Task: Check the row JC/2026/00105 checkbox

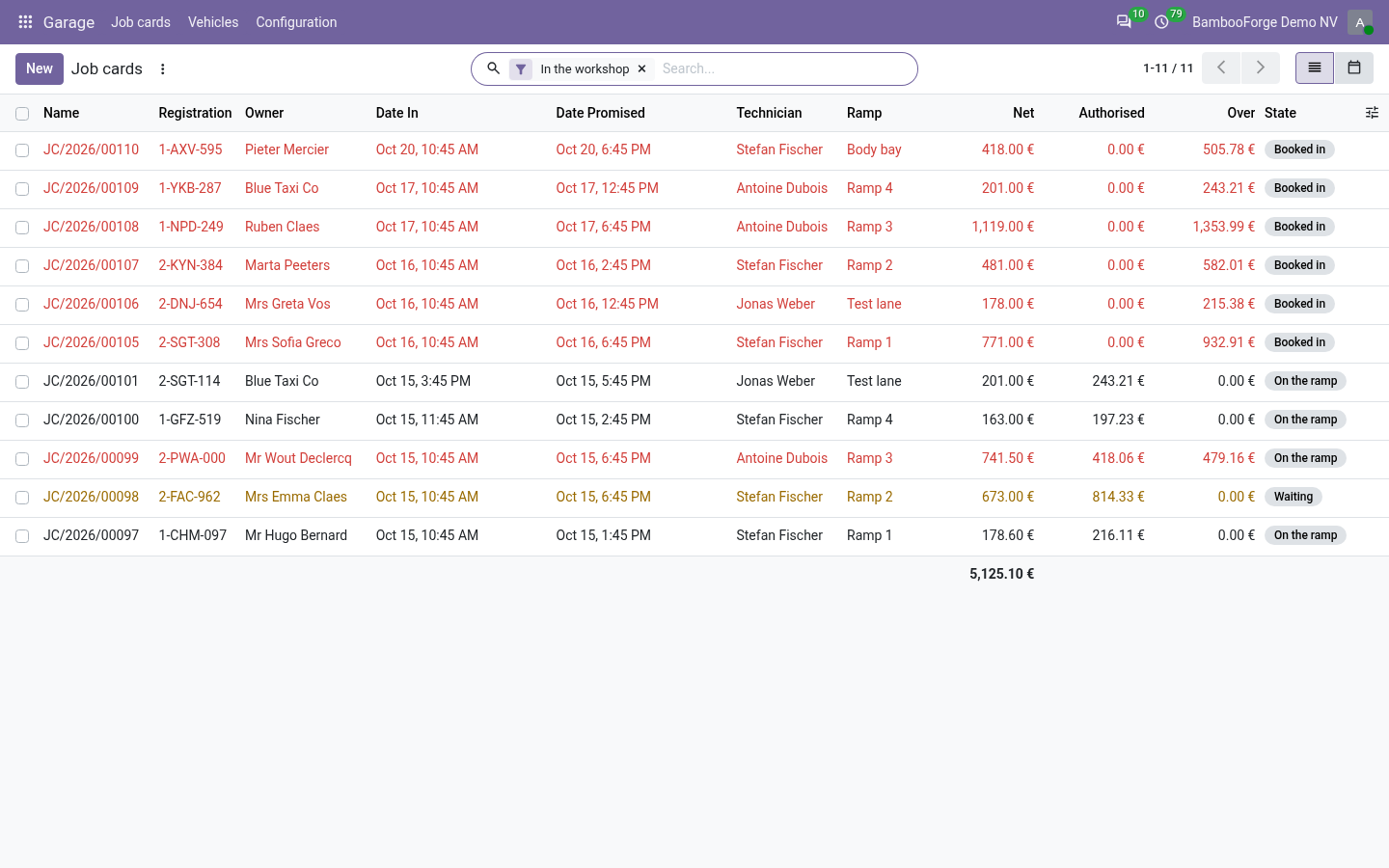Action: 22,343
